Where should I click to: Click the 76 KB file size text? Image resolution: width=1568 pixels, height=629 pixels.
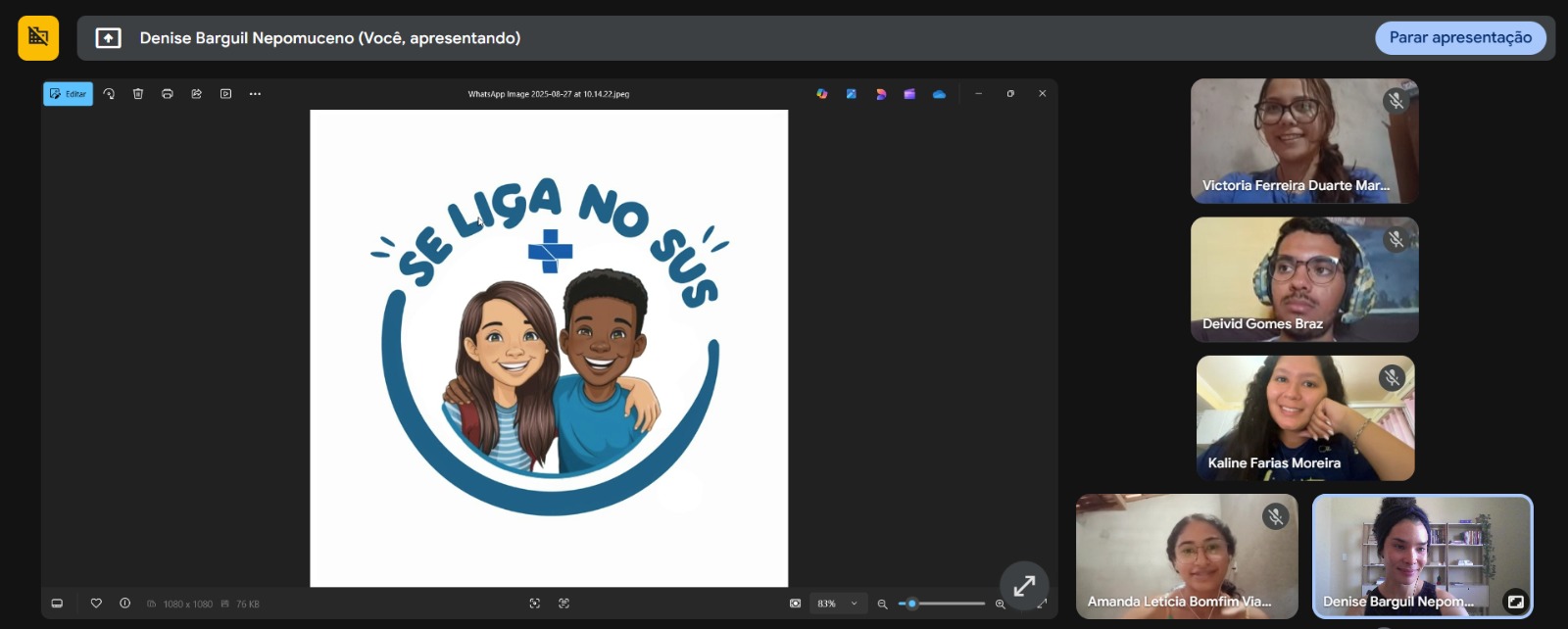(247, 605)
